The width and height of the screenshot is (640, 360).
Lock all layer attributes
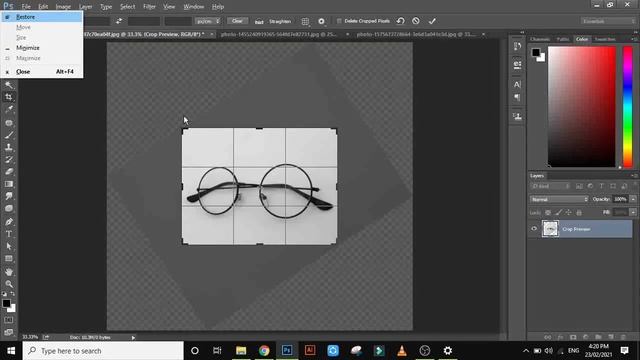click(x=579, y=212)
